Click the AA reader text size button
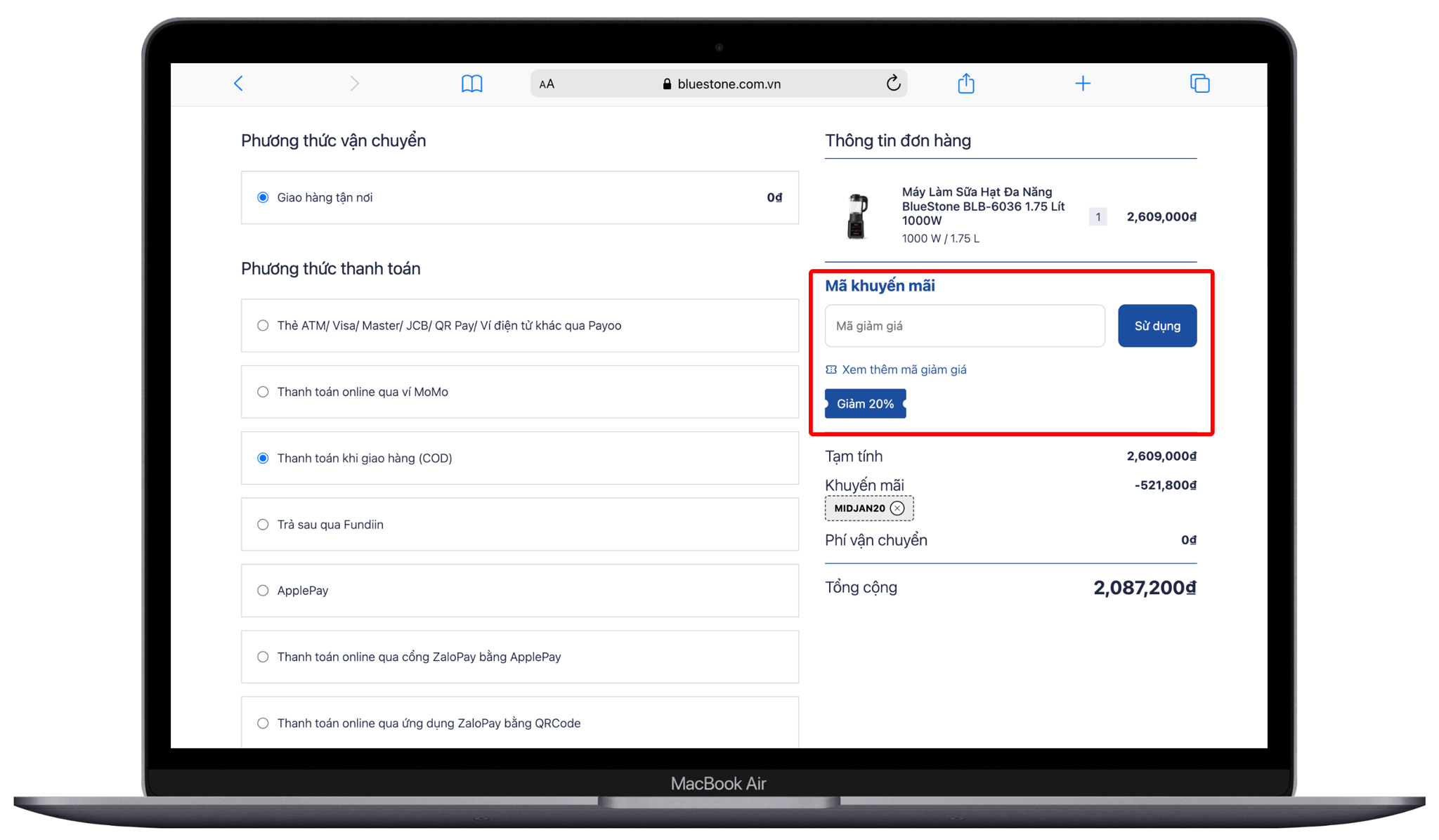The width and height of the screenshot is (1439, 840). [x=547, y=84]
